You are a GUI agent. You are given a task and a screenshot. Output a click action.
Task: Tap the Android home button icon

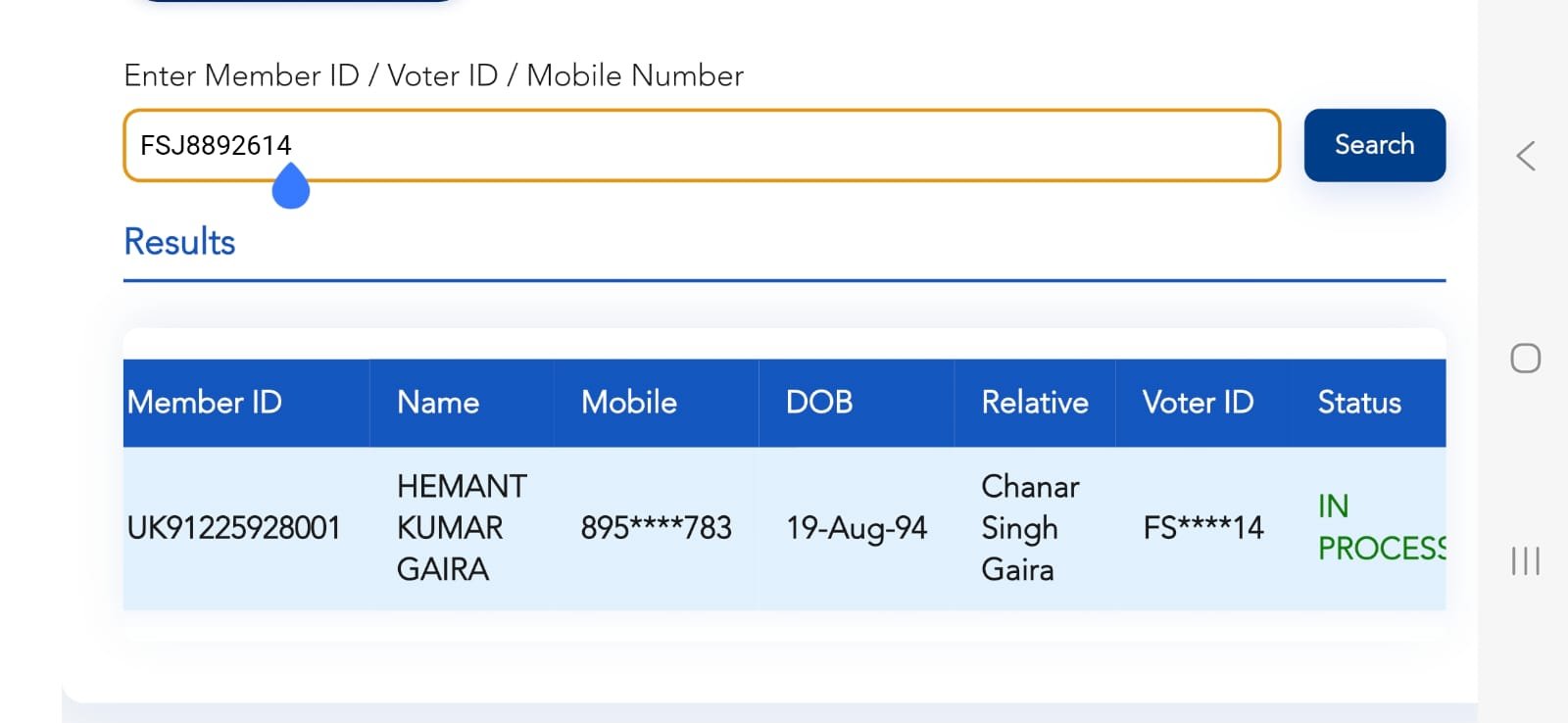tap(1525, 359)
